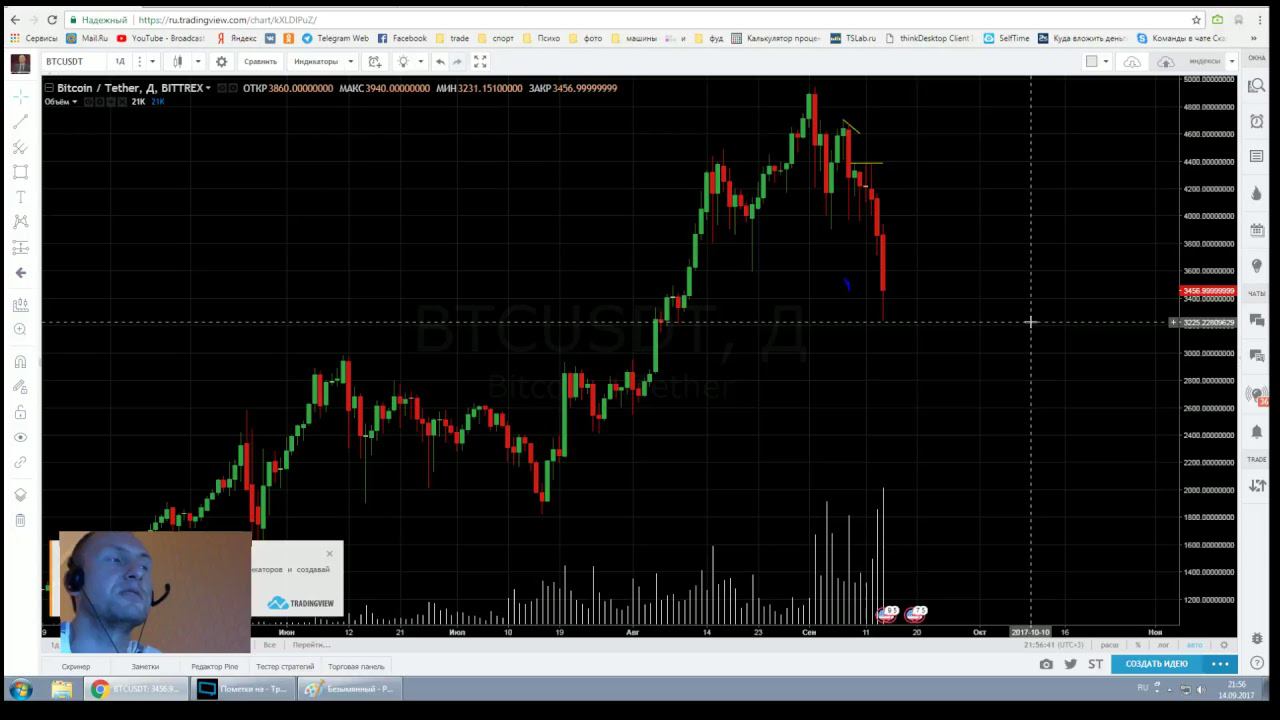Open the Редактор Pine tab
The width and height of the screenshot is (1280, 720).
(215, 666)
